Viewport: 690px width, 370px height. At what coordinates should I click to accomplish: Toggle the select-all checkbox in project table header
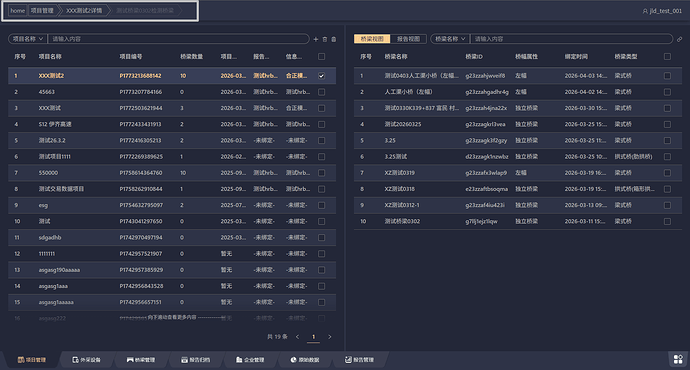pos(322,57)
